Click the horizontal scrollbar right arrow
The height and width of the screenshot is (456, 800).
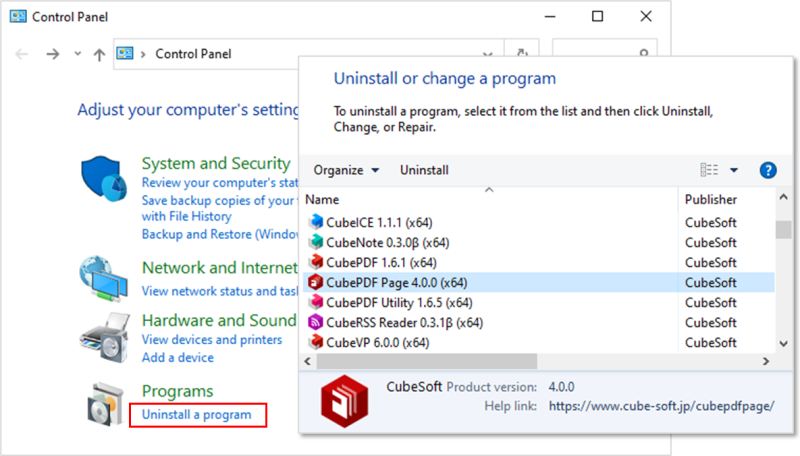pos(766,361)
